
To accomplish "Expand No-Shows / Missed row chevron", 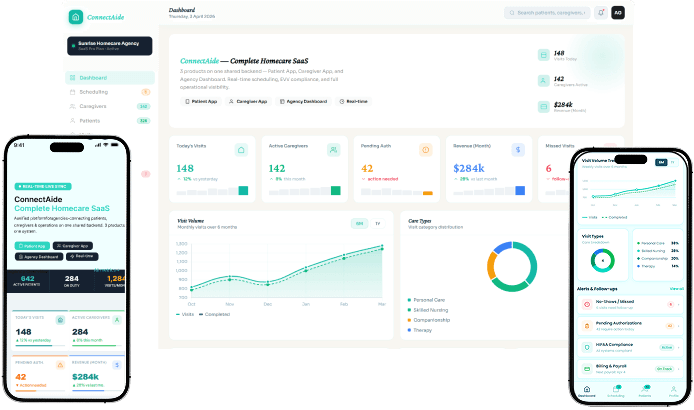I will point(679,304).
